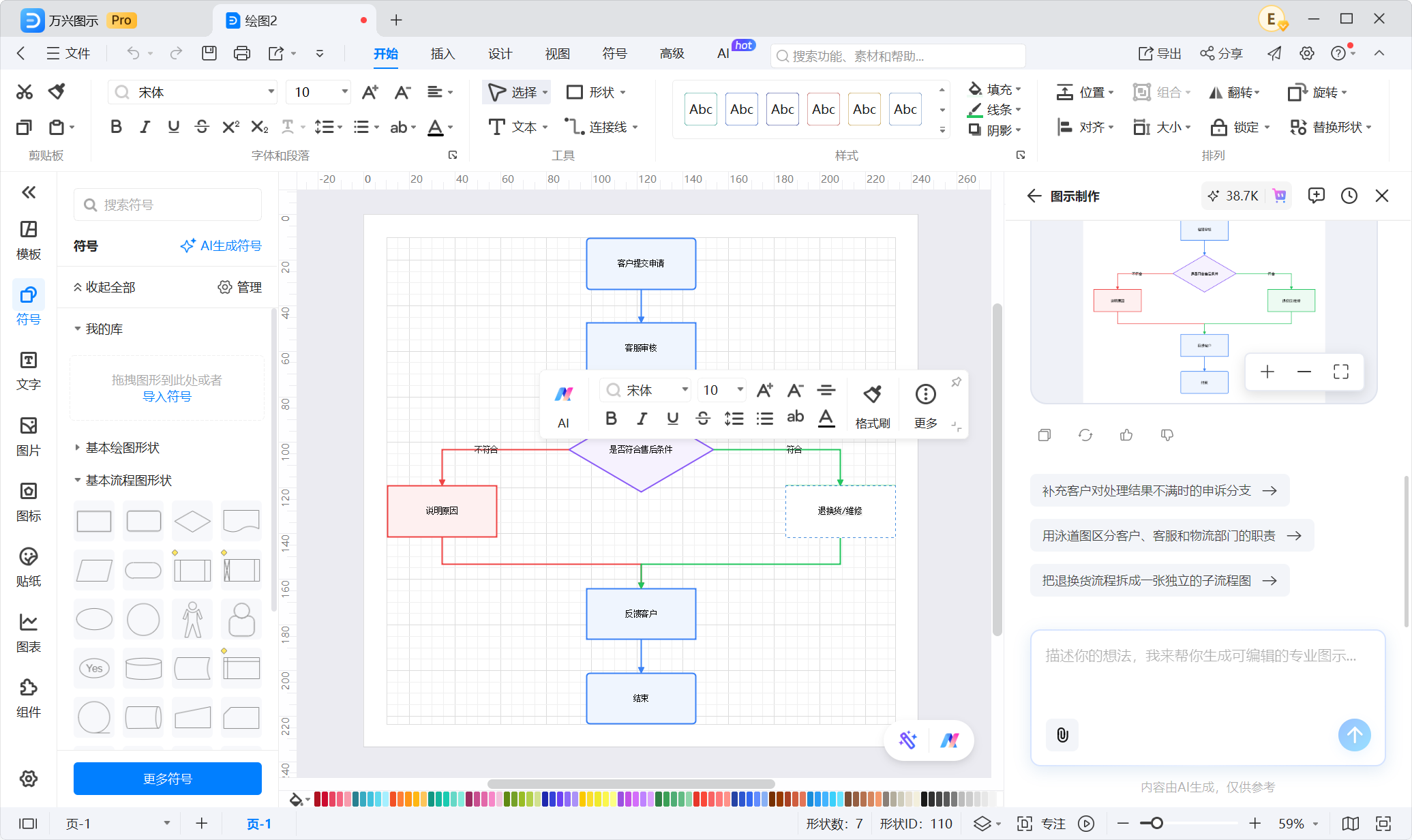Open the zoom percentage dropdown showing 59%
The width and height of the screenshot is (1412, 840).
[1297, 824]
